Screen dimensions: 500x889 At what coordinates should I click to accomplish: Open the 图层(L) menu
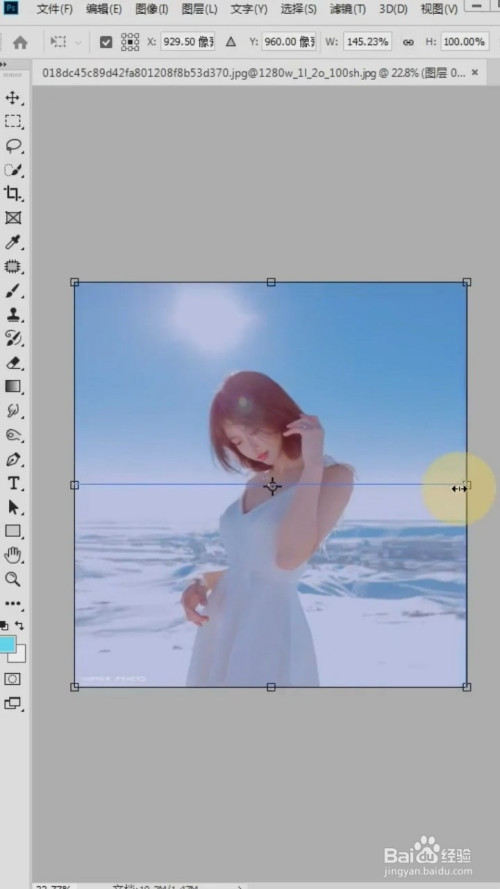[x=200, y=9]
